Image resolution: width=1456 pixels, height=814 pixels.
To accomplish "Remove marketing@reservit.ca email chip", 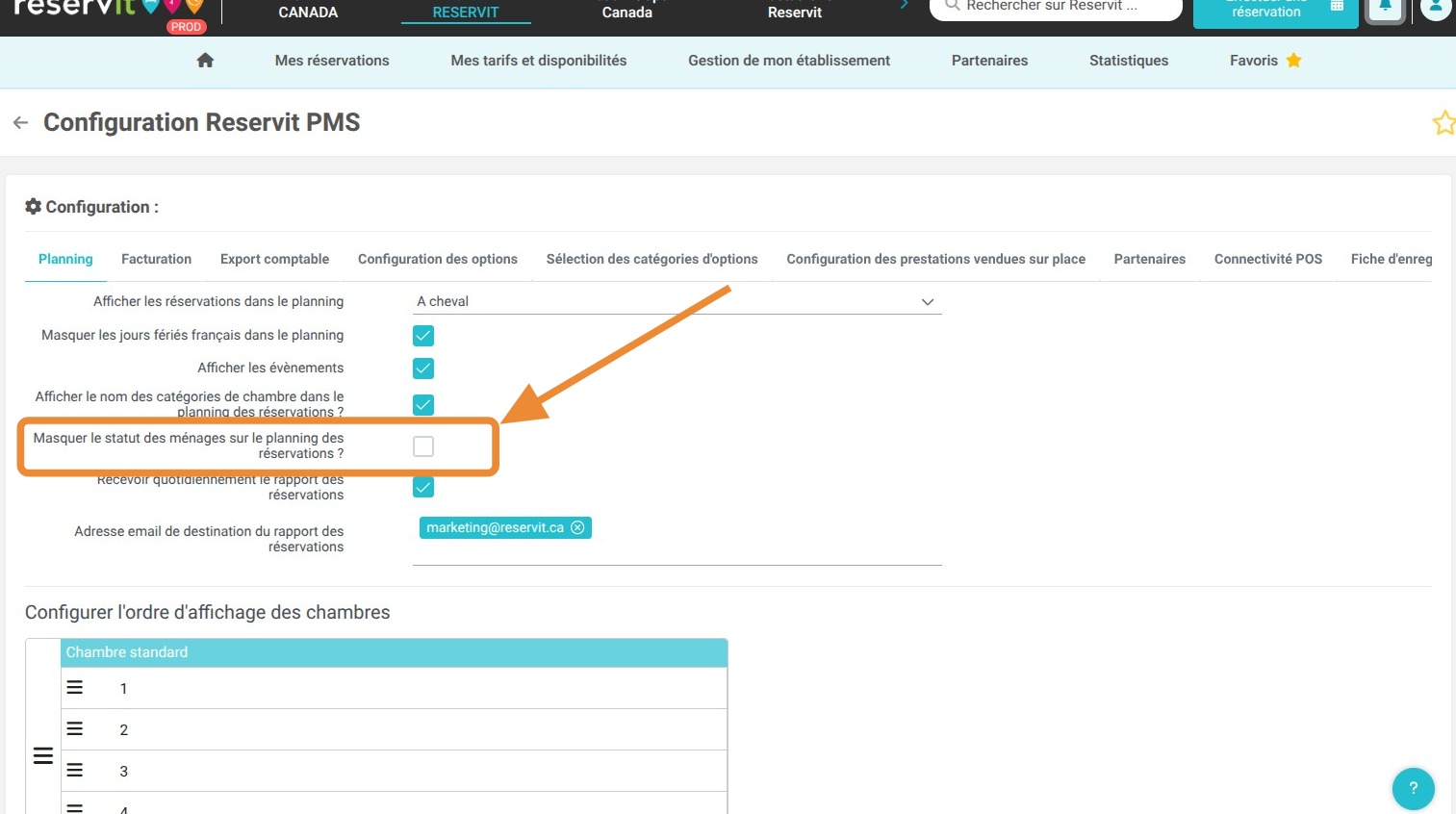I will tap(577, 527).
